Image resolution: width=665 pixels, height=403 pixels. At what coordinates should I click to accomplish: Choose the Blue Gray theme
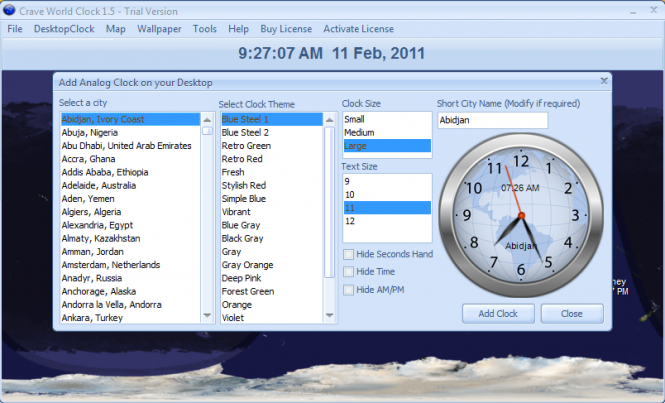(271, 225)
